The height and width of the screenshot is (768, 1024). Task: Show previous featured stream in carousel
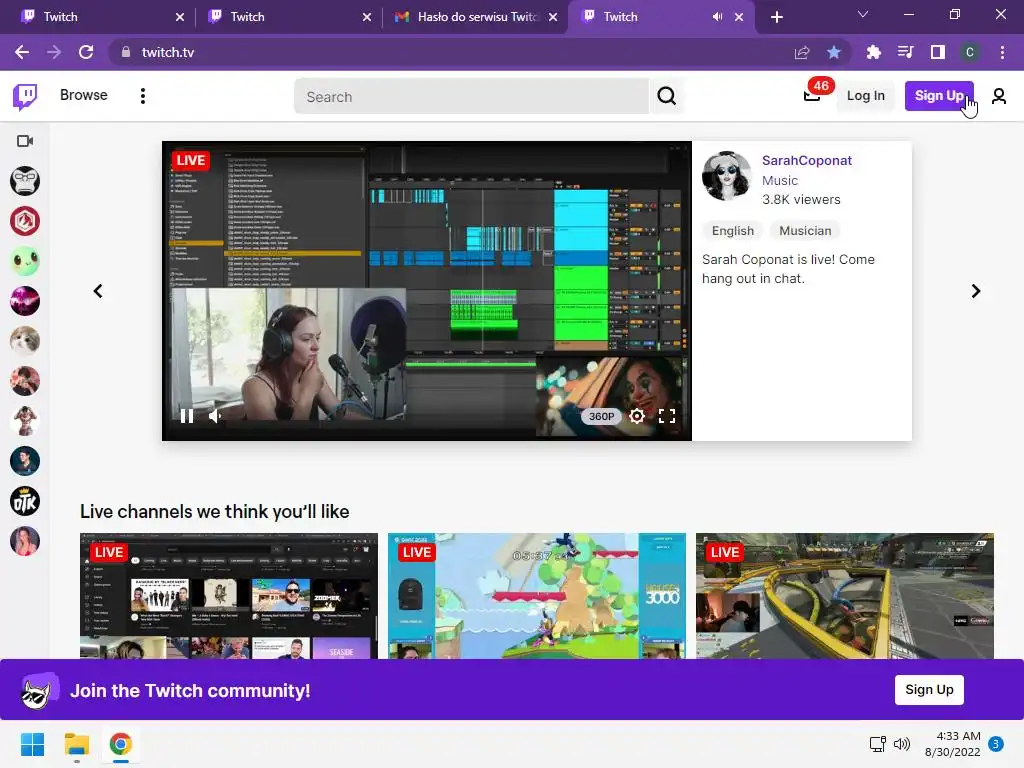coord(98,291)
